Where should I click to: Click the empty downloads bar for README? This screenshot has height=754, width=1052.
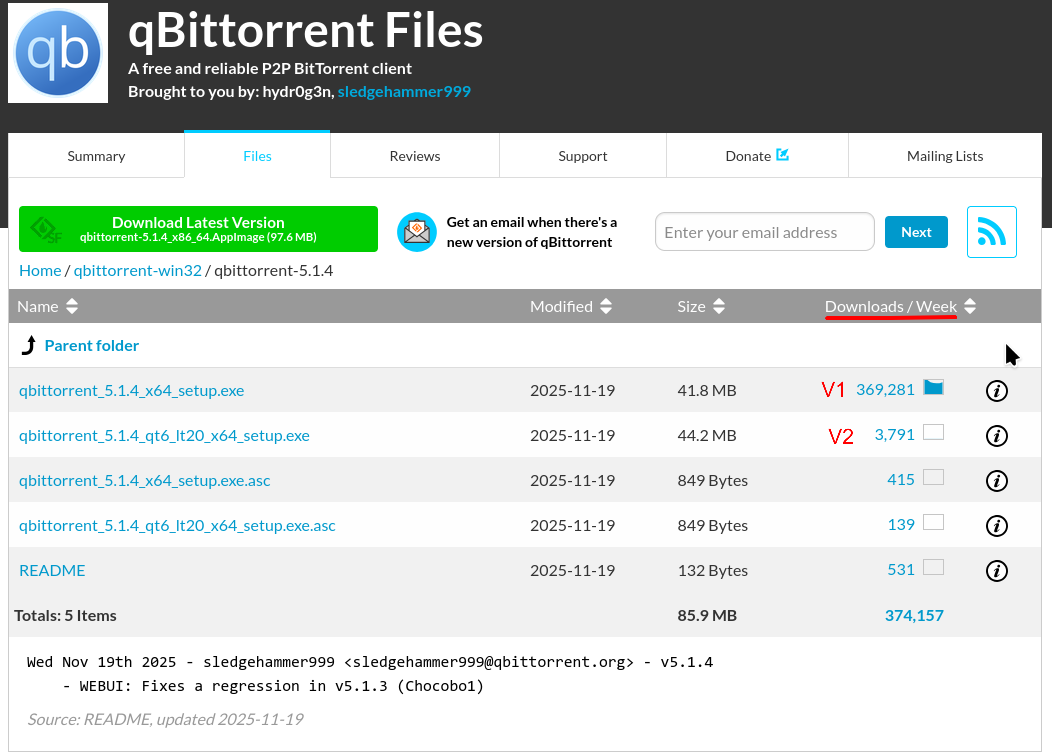(x=933, y=567)
